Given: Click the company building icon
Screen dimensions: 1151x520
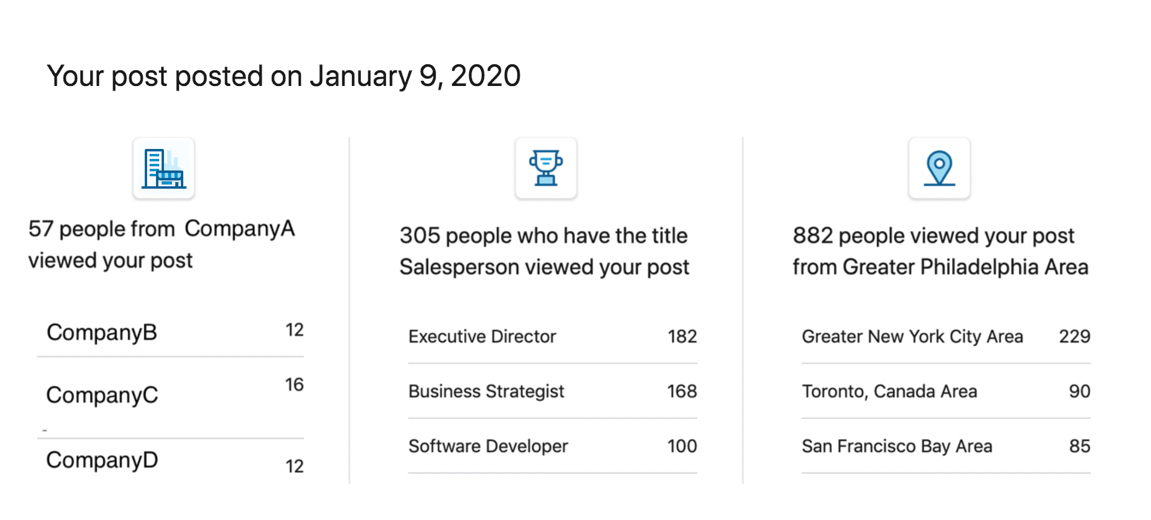Looking at the screenshot, I should pyautogui.click(x=164, y=168).
